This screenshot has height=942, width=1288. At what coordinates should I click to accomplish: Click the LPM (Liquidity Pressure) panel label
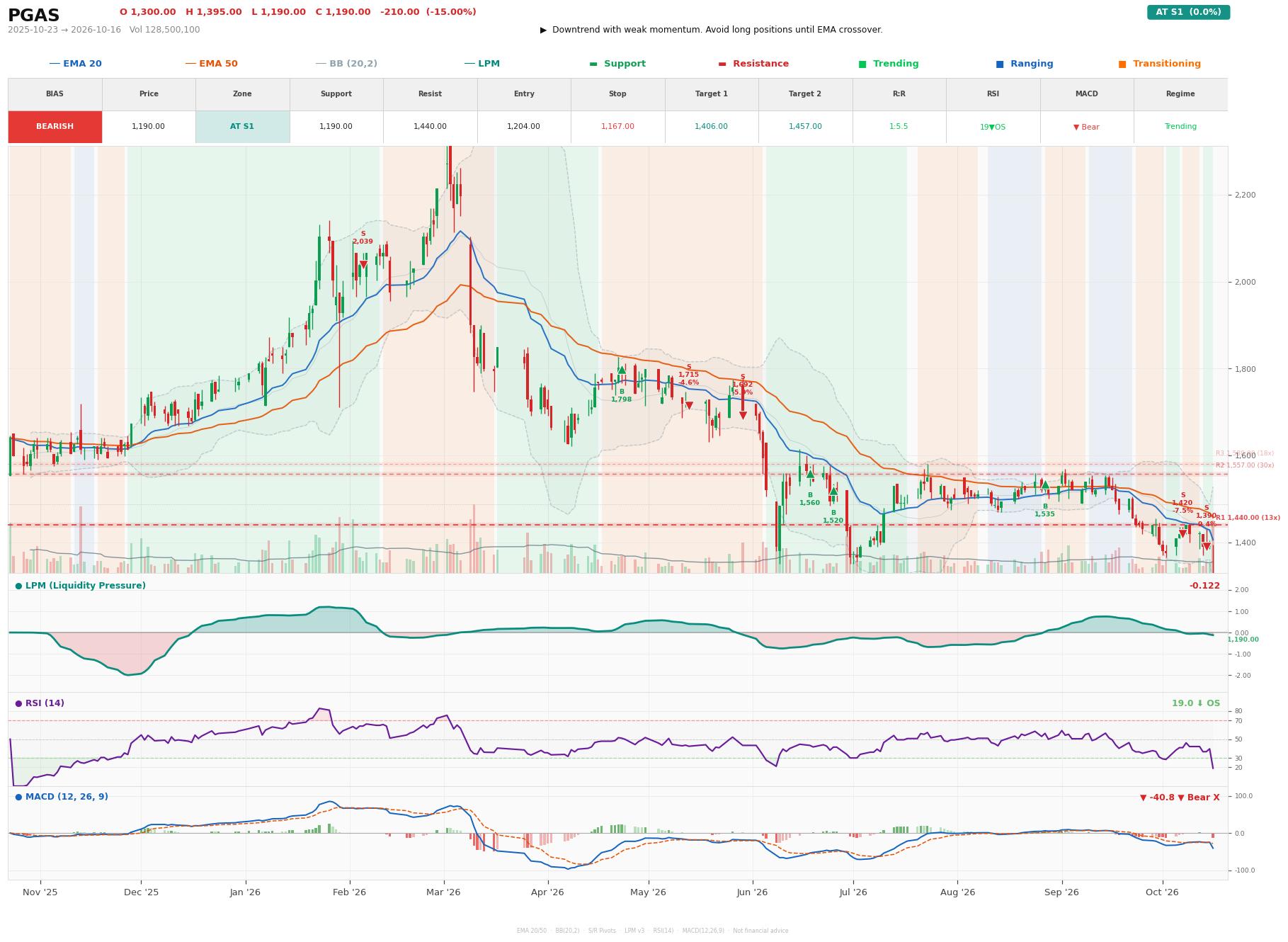81,586
